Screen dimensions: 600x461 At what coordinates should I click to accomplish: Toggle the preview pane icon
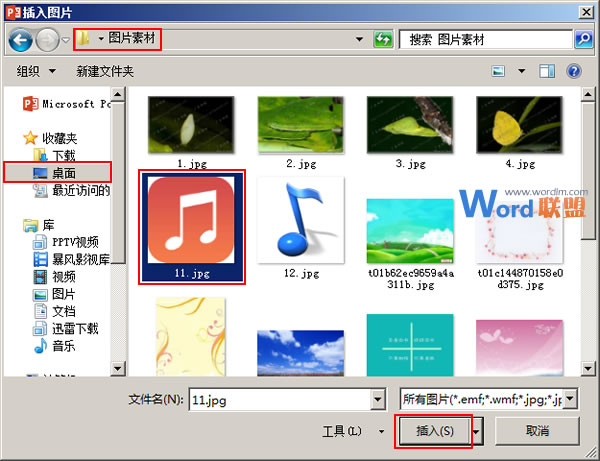click(x=547, y=71)
